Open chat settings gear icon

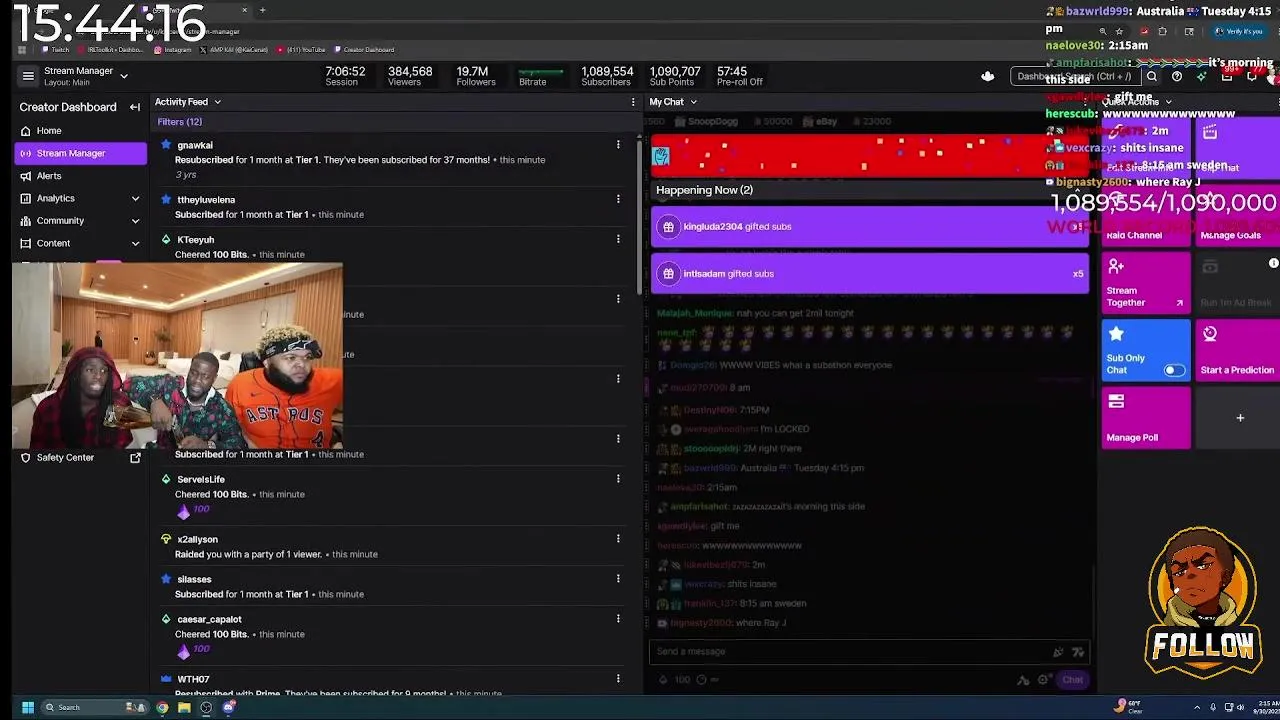(1043, 681)
